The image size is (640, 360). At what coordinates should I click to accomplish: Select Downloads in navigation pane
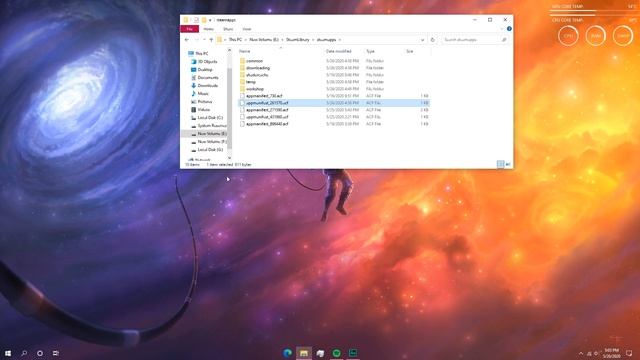(x=207, y=86)
